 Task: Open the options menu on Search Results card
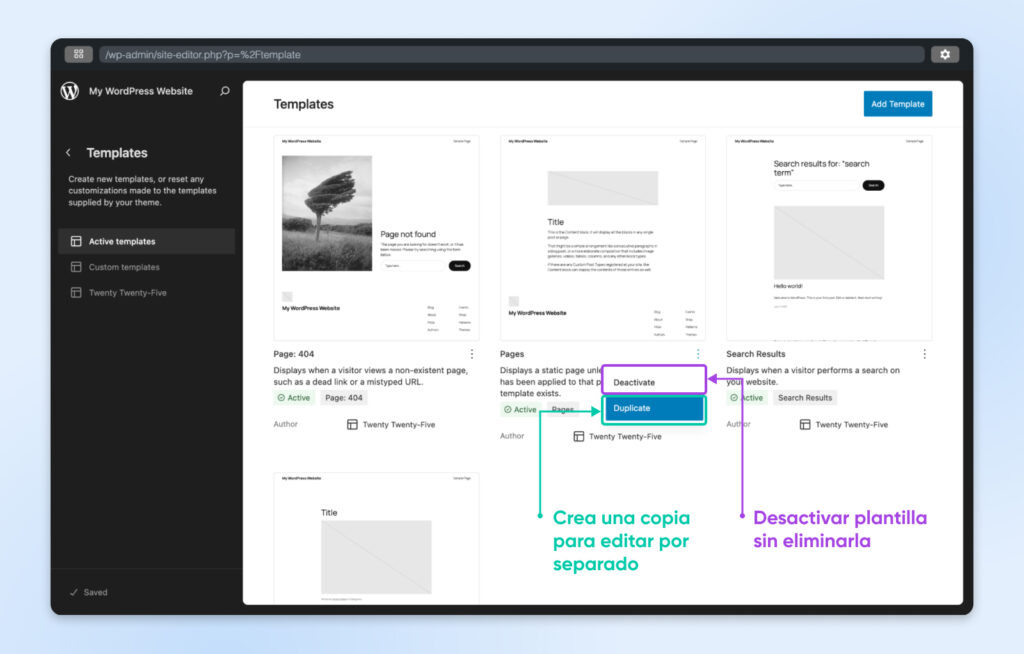click(924, 353)
